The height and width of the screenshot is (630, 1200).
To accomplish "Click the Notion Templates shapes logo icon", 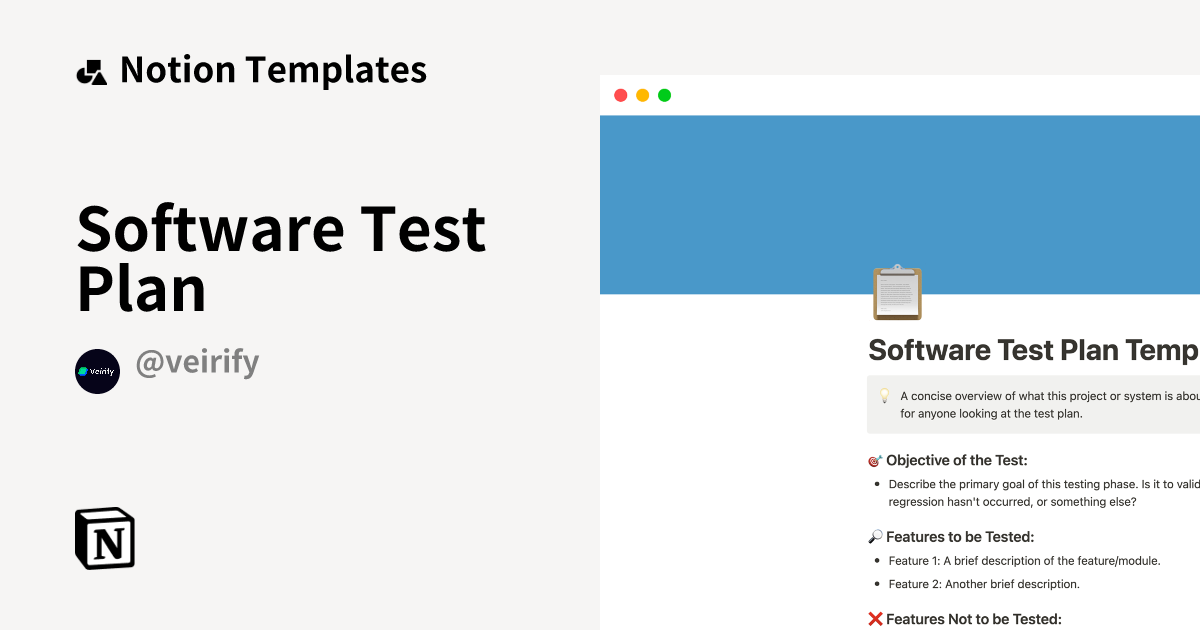I will pyautogui.click(x=91, y=72).
